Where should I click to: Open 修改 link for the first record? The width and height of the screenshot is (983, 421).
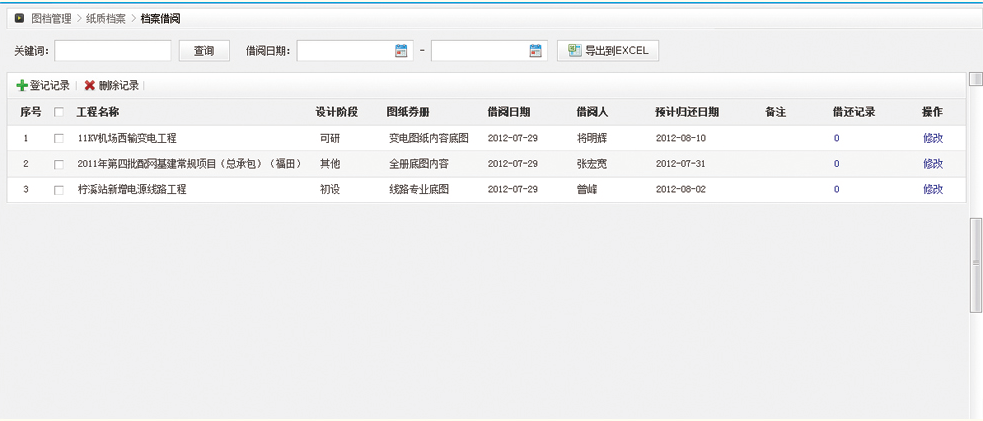(932, 139)
